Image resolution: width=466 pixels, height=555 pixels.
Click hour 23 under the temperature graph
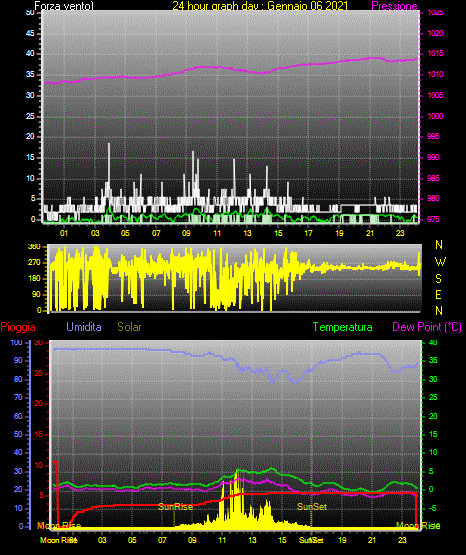(x=402, y=540)
